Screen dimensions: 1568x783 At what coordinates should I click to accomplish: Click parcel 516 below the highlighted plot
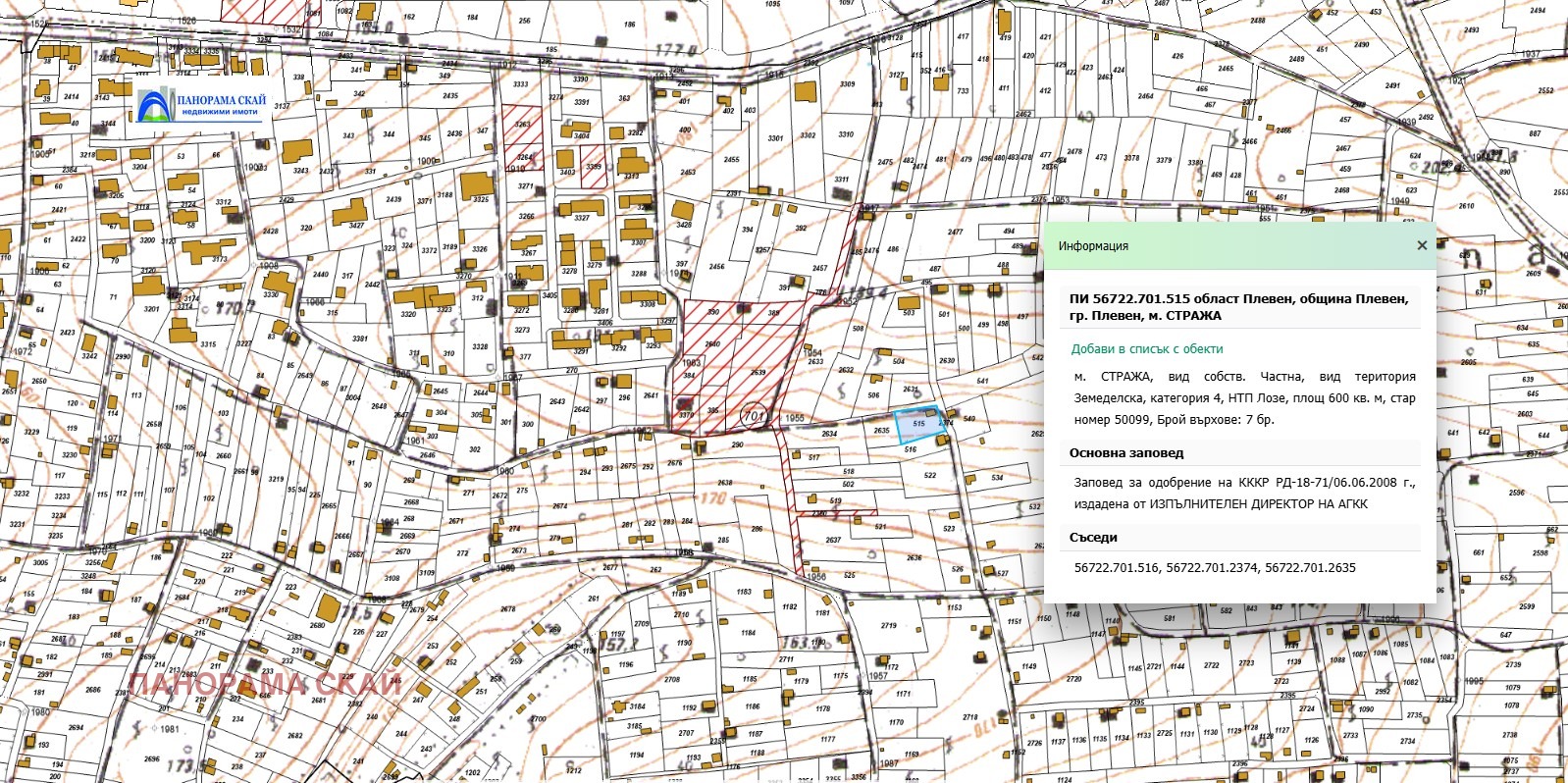(x=912, y=449)
